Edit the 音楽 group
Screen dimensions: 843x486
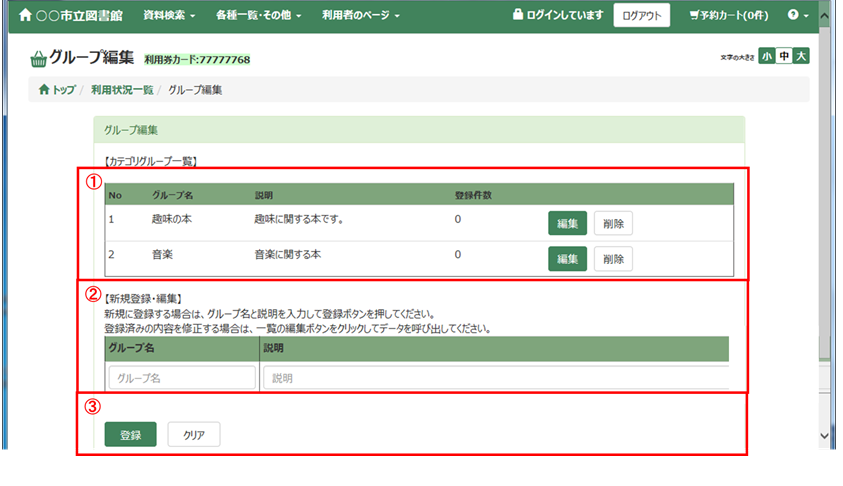pyautogui.click(x=567, y=259)
